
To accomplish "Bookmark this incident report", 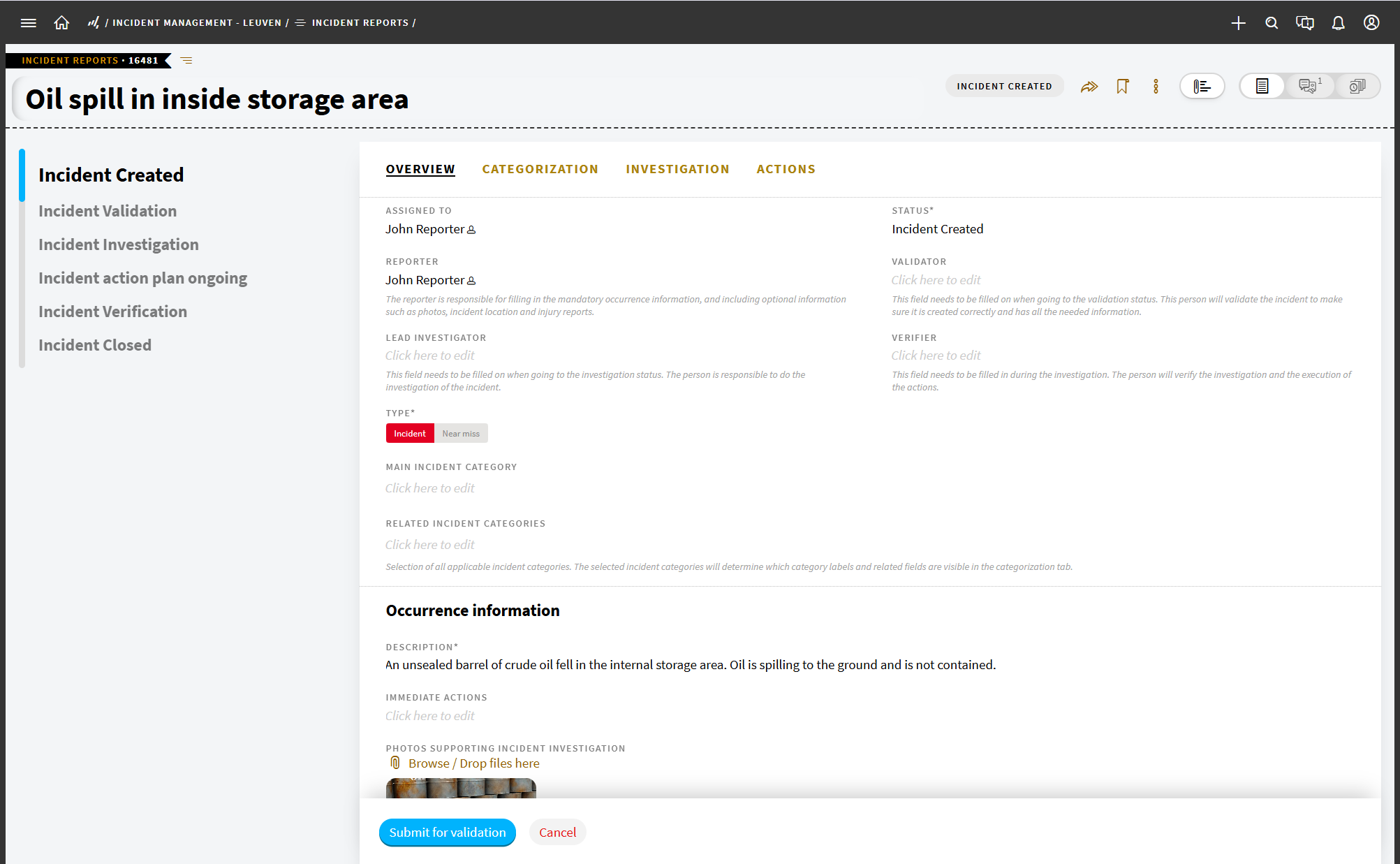I will [x=1123, y=87].
